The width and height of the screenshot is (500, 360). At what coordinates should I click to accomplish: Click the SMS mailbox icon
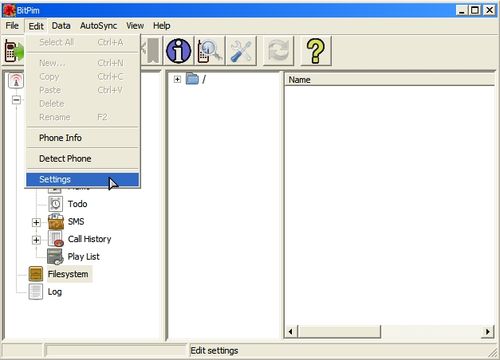(56, 221)
